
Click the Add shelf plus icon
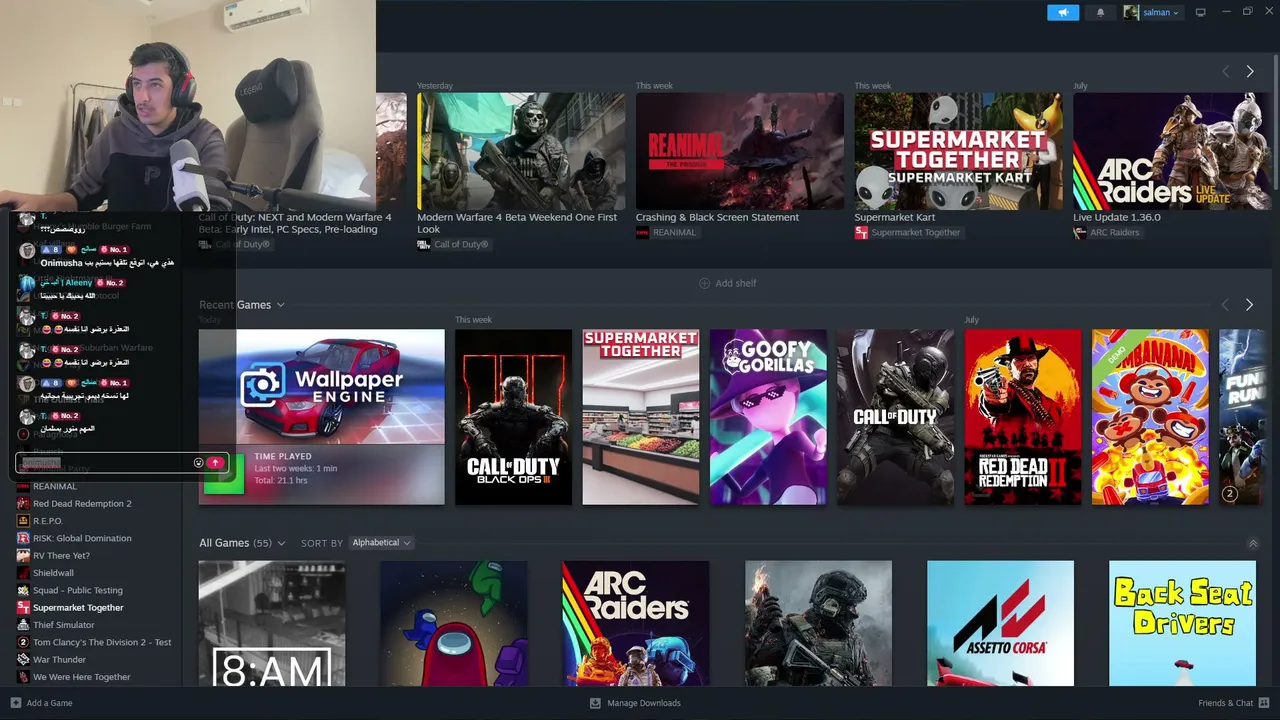click(x=704, y=283)
